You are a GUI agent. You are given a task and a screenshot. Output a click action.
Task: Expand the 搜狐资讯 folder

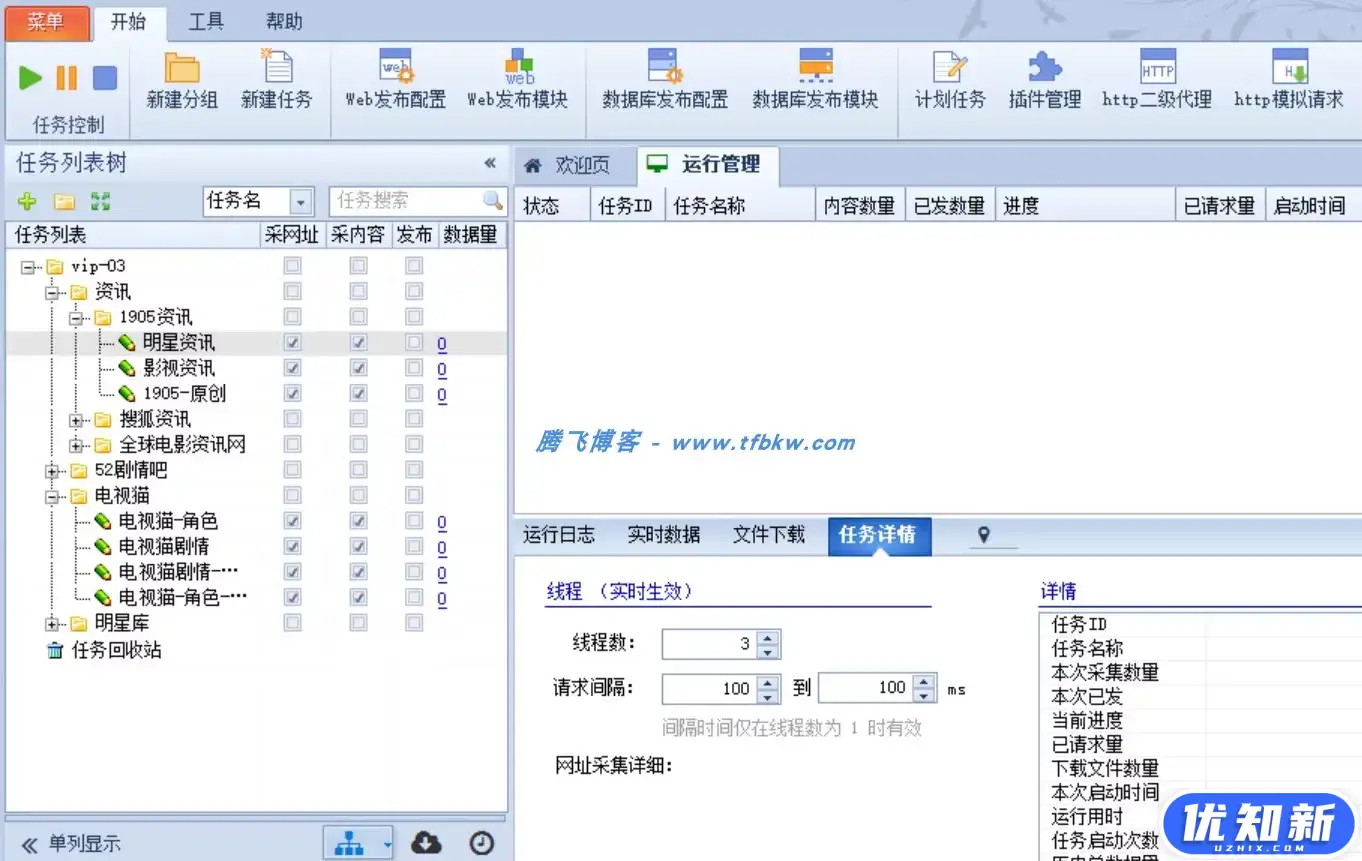pos(76,420)
